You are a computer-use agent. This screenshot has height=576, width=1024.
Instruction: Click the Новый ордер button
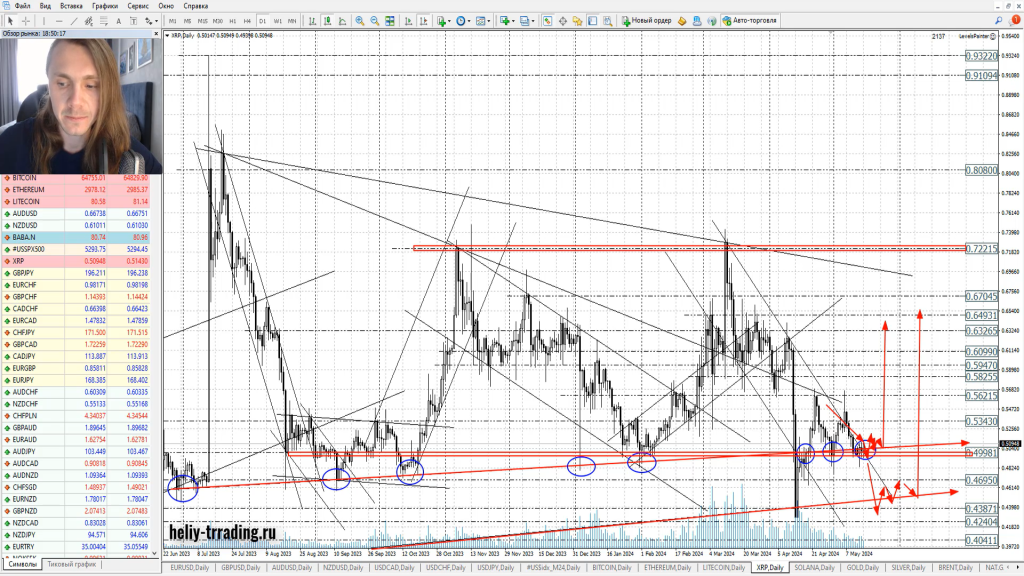click(x=647, y=20)
